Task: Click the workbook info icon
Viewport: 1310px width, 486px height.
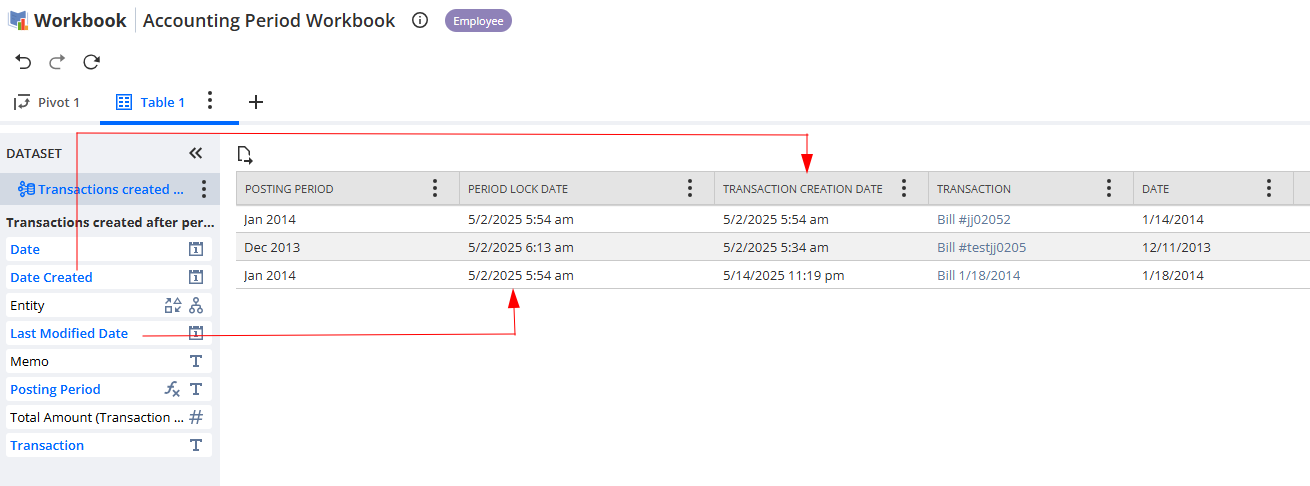Action: click(420, 20)
